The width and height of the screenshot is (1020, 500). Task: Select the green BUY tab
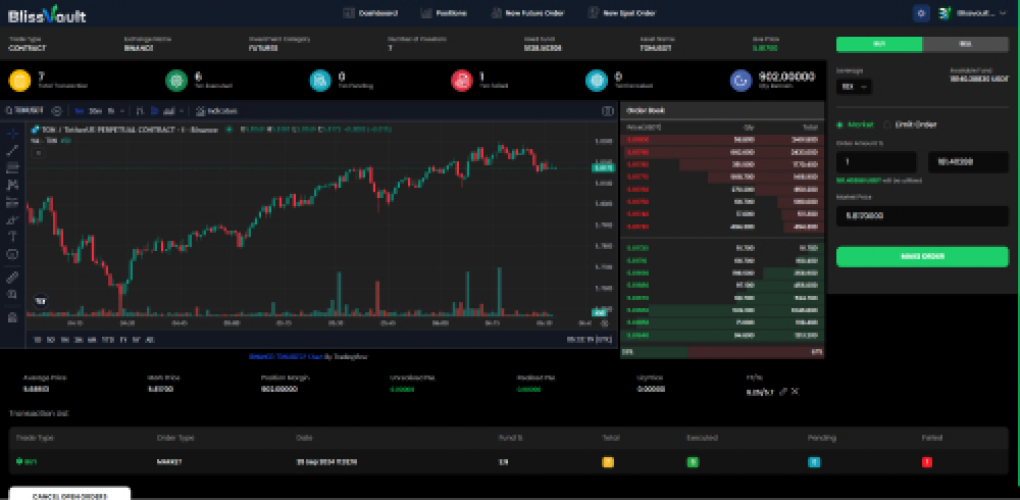tap(879, 44)
